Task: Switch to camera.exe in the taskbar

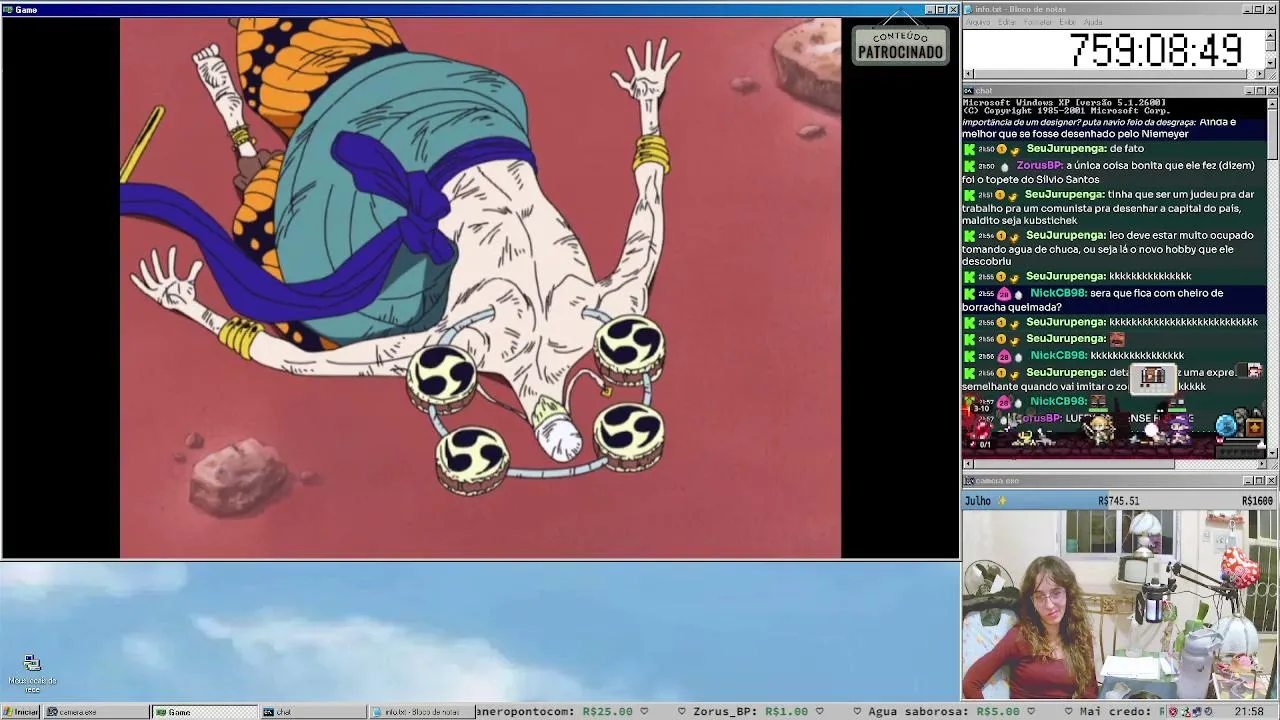Action: (x=96, y=712)
